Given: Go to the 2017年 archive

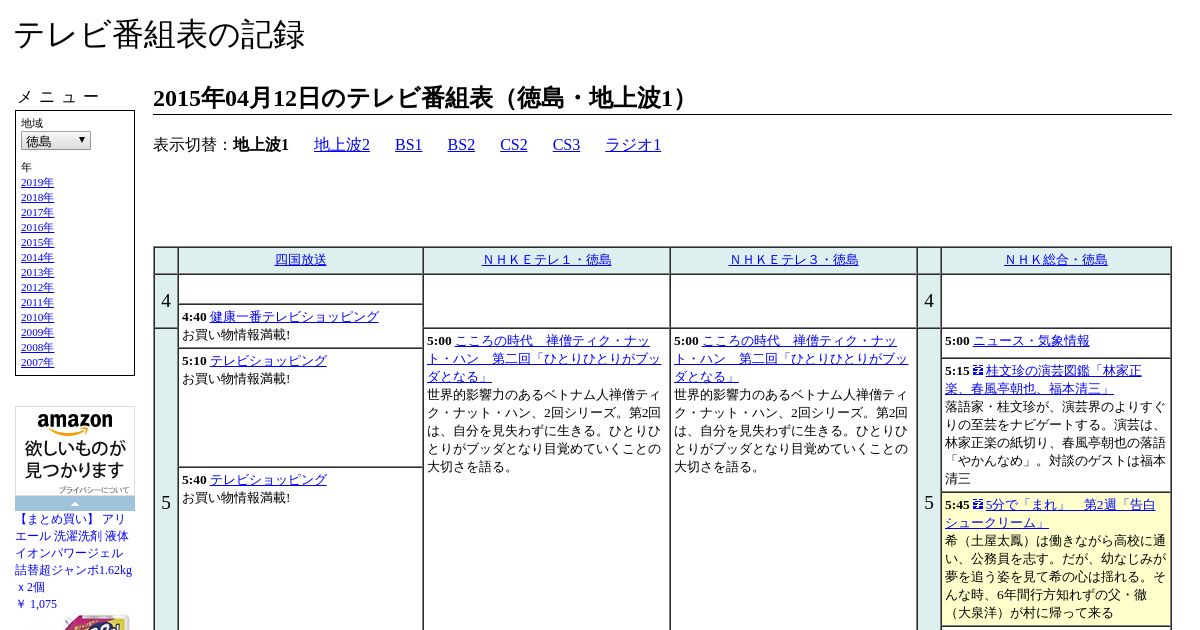Looking at the screenshot, I should (x=37, y=212).
